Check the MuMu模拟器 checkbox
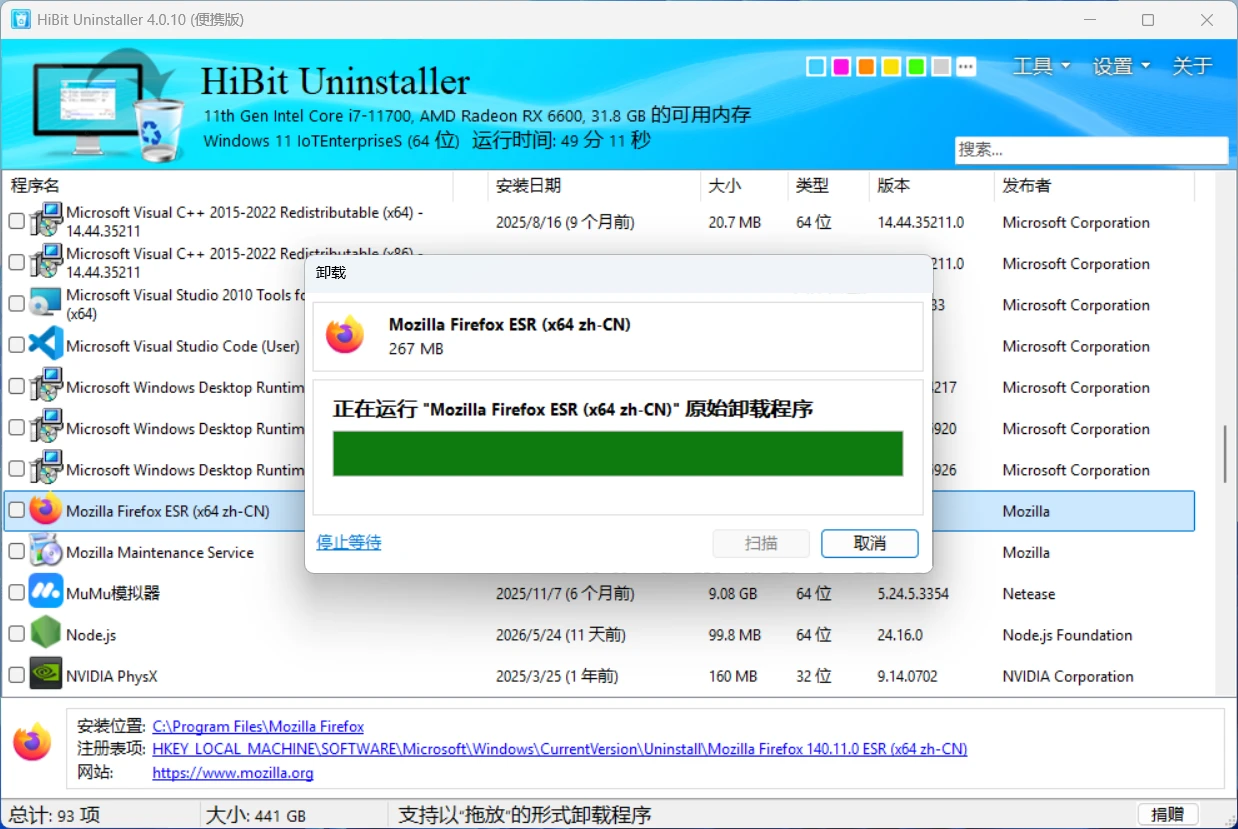1238x829 pixels. click(16, 592)
